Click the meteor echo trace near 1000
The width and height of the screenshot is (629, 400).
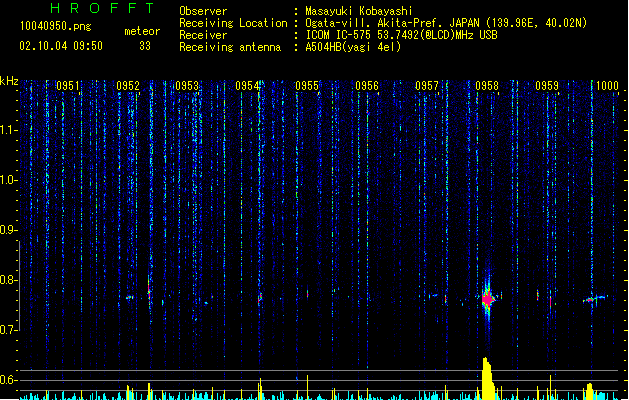[595, 298]
